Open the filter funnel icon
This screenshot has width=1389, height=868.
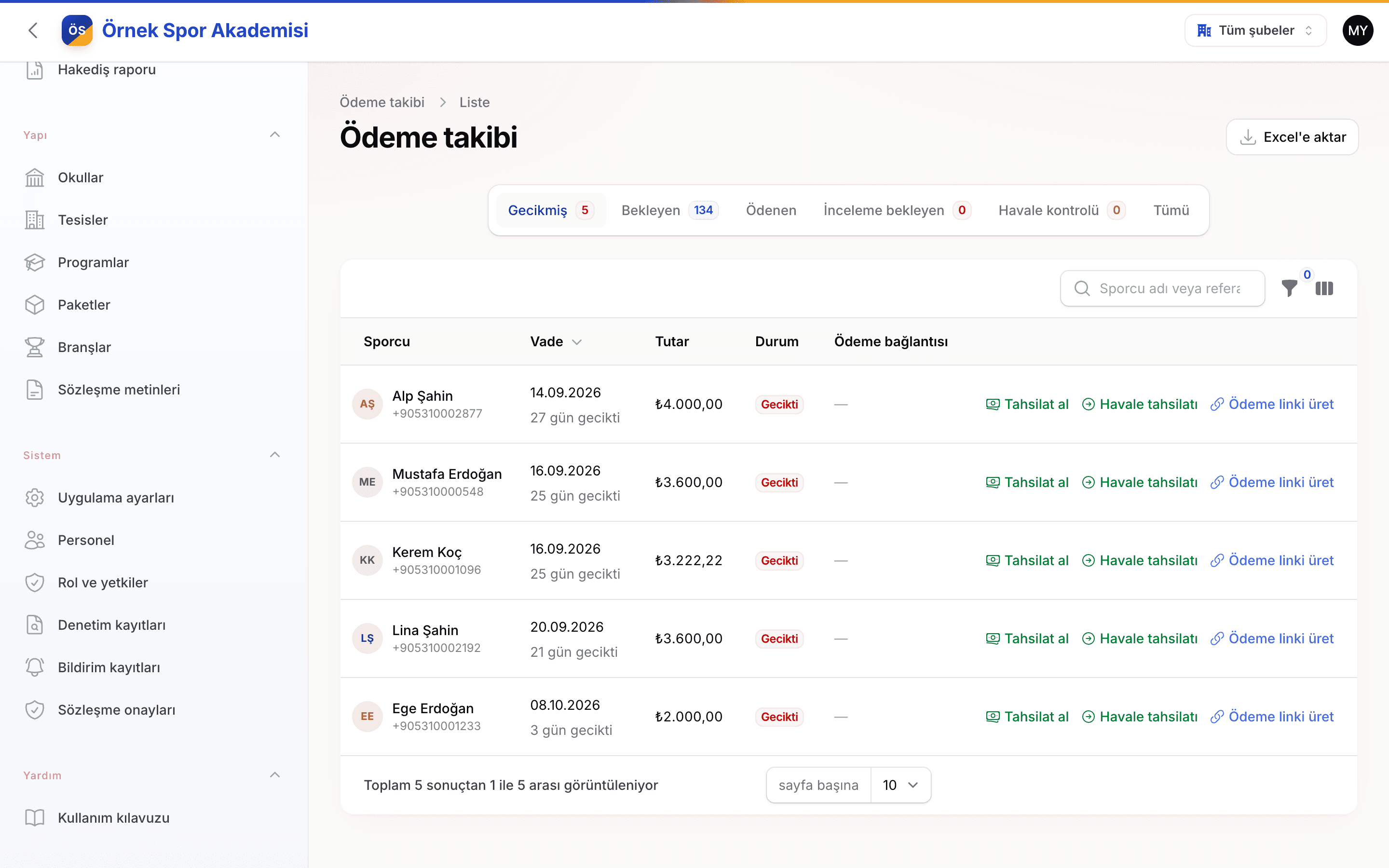click(1289, 288)
